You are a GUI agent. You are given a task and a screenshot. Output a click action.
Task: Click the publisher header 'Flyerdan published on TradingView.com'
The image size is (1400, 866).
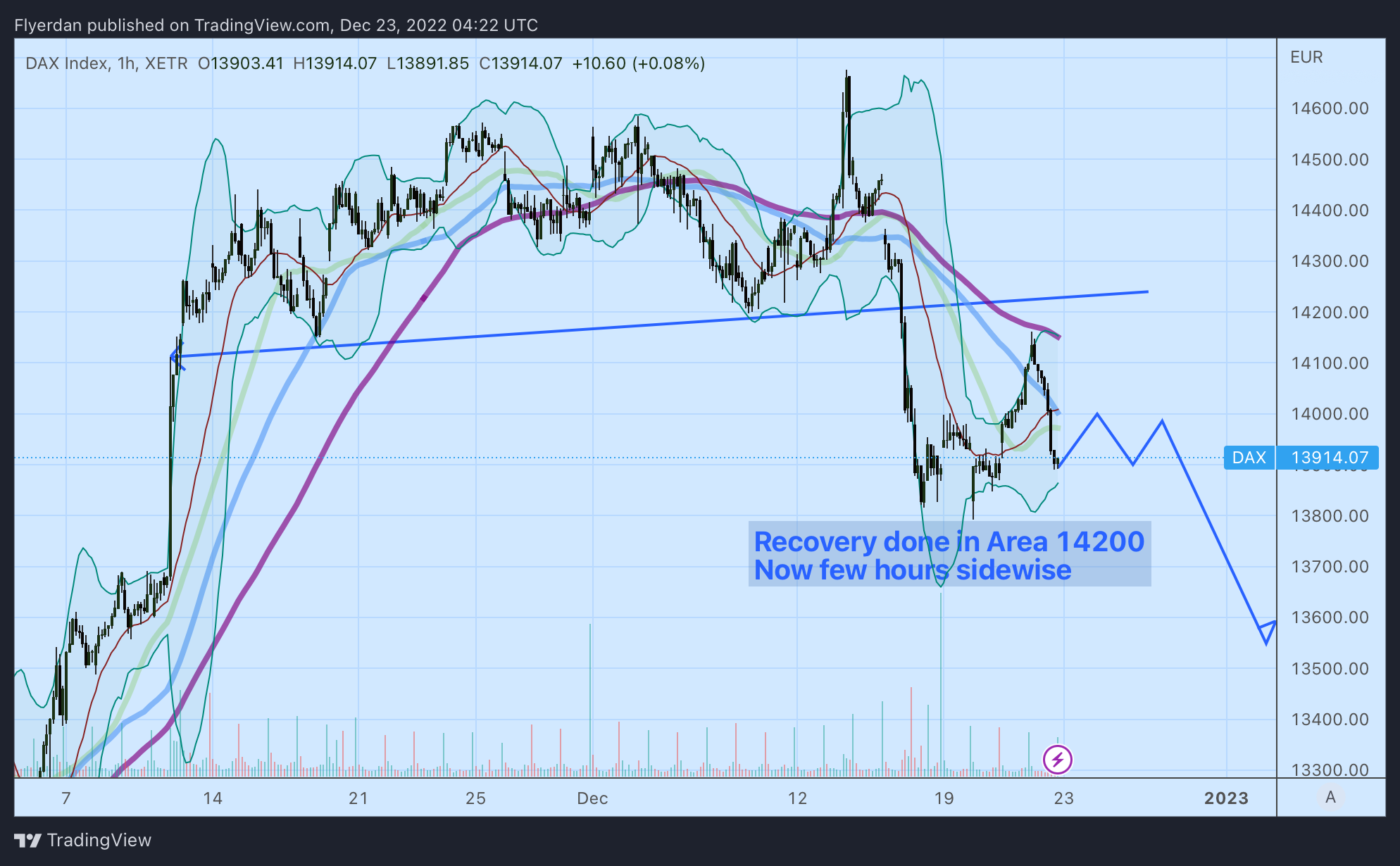tap(173, 25)
